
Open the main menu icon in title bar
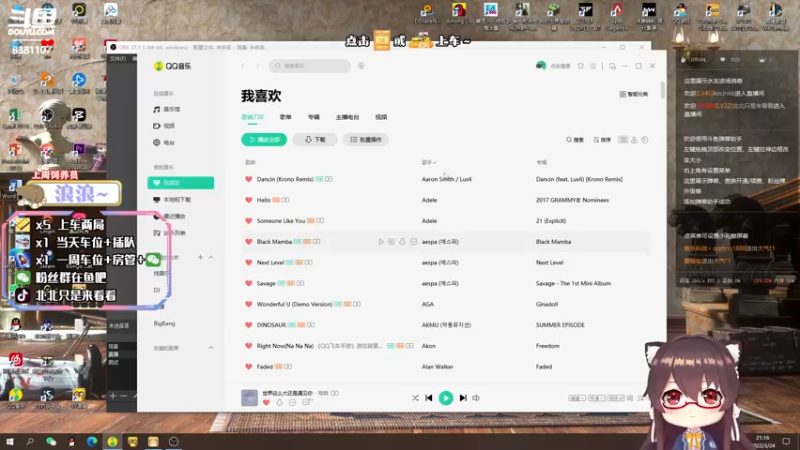[x=593, y=66]
